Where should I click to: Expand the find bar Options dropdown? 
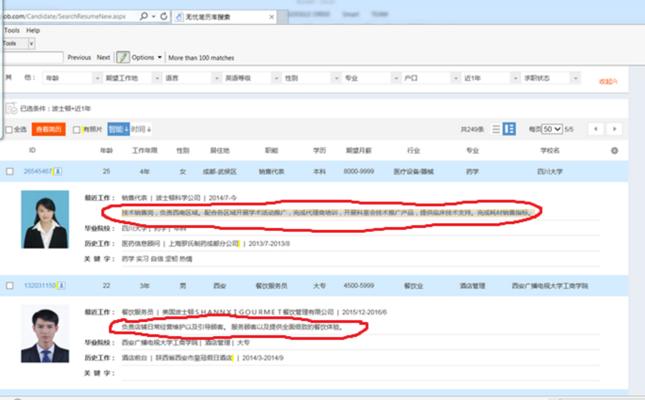coord(147,57)
